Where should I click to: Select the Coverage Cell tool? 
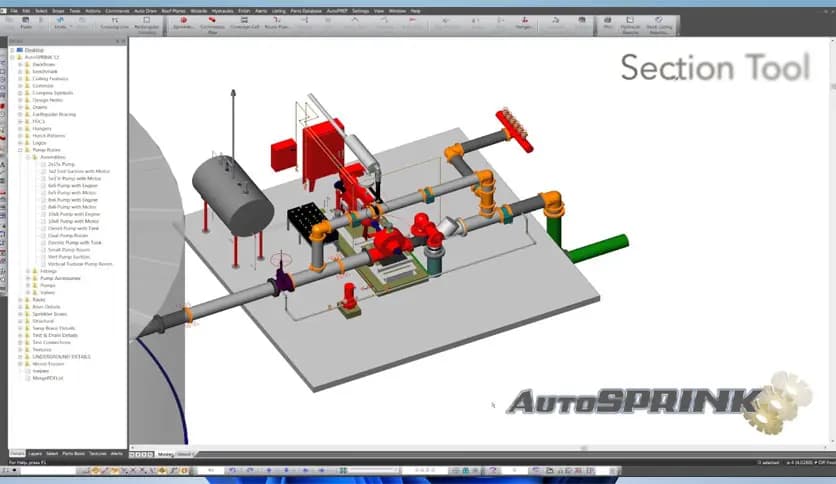pyautogui.click(x=244, y=23)
